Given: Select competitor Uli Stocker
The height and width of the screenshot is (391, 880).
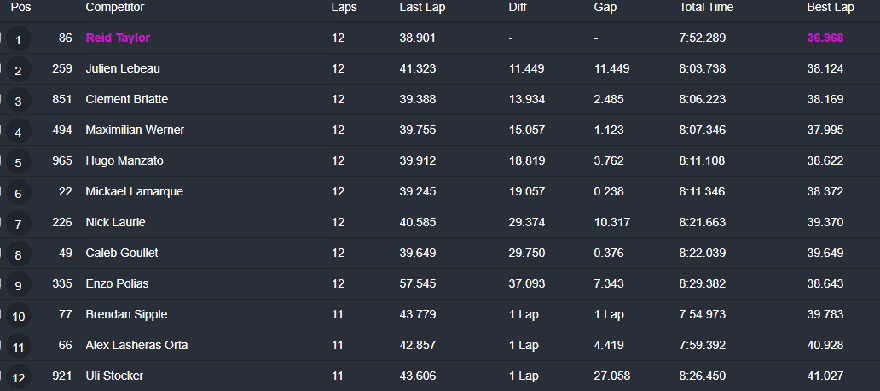Looking at the screenshot, I should click(114, 375).
